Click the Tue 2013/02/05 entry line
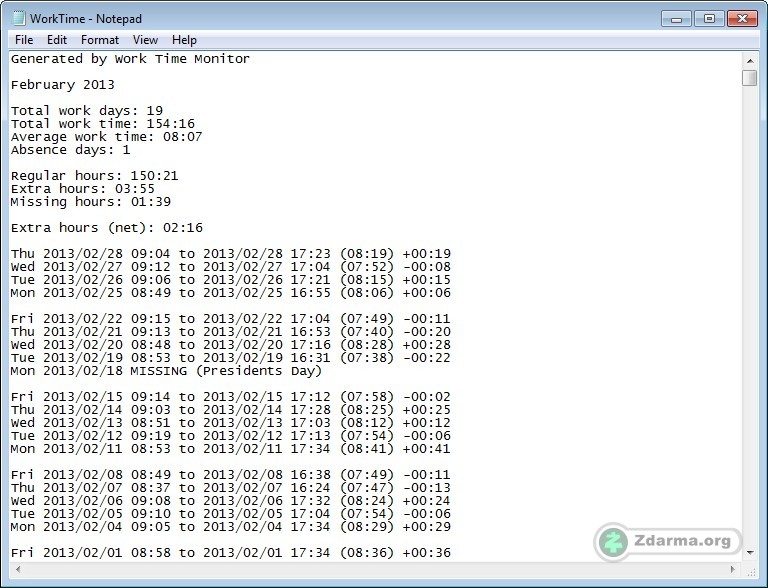This screenshot has height=588, width=768. (x=231, y=514)
